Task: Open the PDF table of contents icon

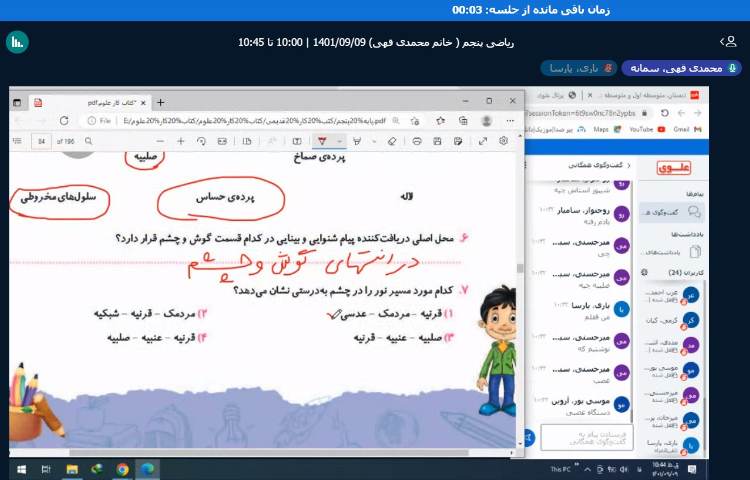Action: click(x=17, y=141)
